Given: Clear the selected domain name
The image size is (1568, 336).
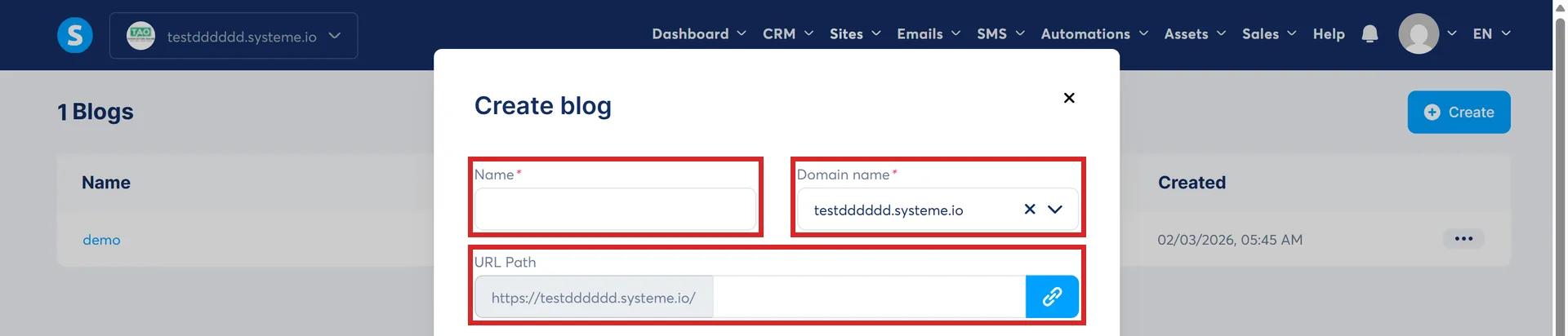Looking at the screenshot, I should click(x=1030, y=210).
